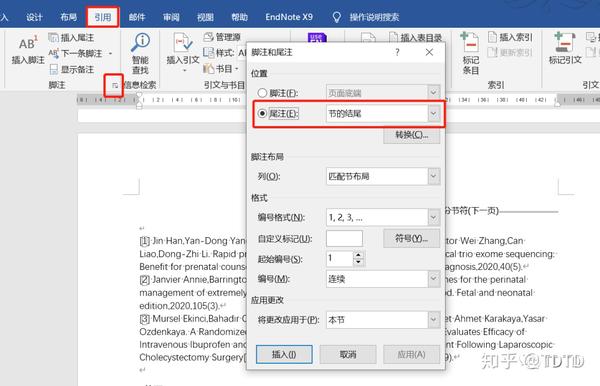Viewport: 600px width, 386px height.
Task: Click the 插入尾注 icon in ribbon
Action: pos(54,37)
